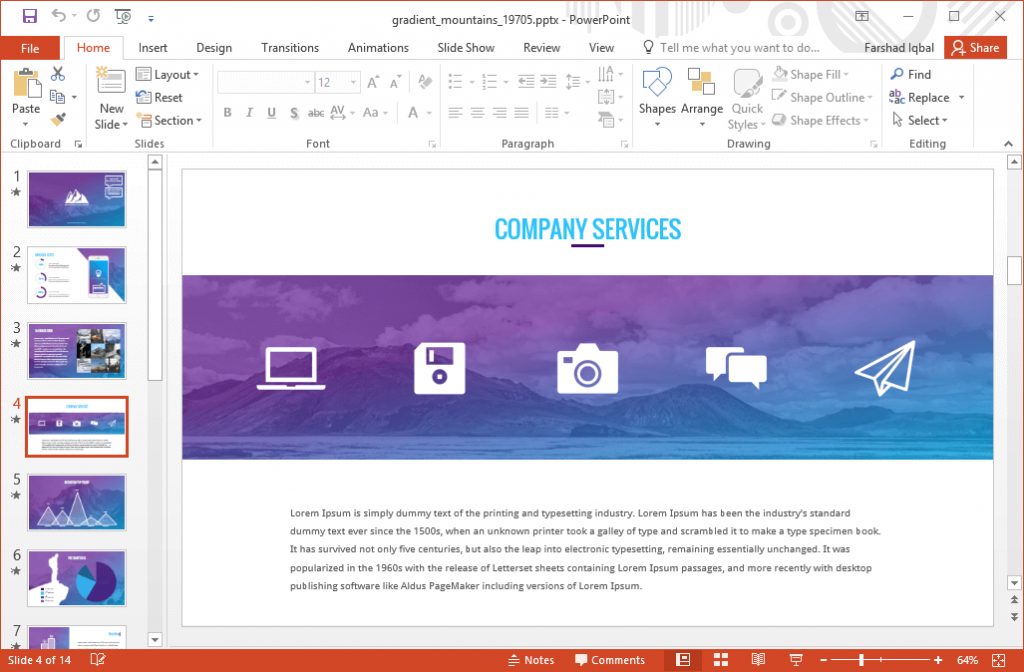The image size is (1024, 672).
Task: Switch to Slide Sorter view in status bar
Action: click(721, 659)
